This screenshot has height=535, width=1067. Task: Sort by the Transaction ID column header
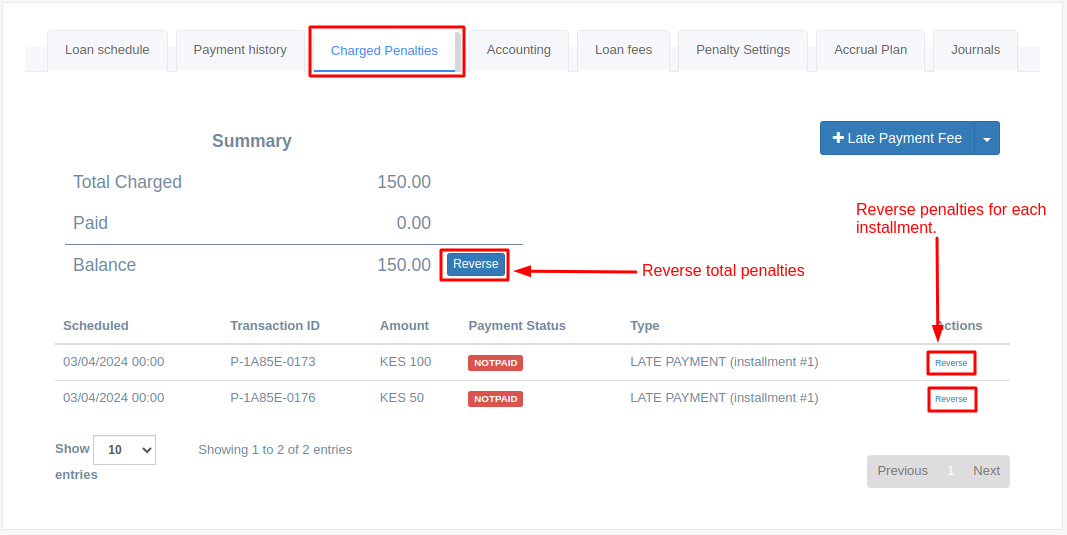click(275, 326)
